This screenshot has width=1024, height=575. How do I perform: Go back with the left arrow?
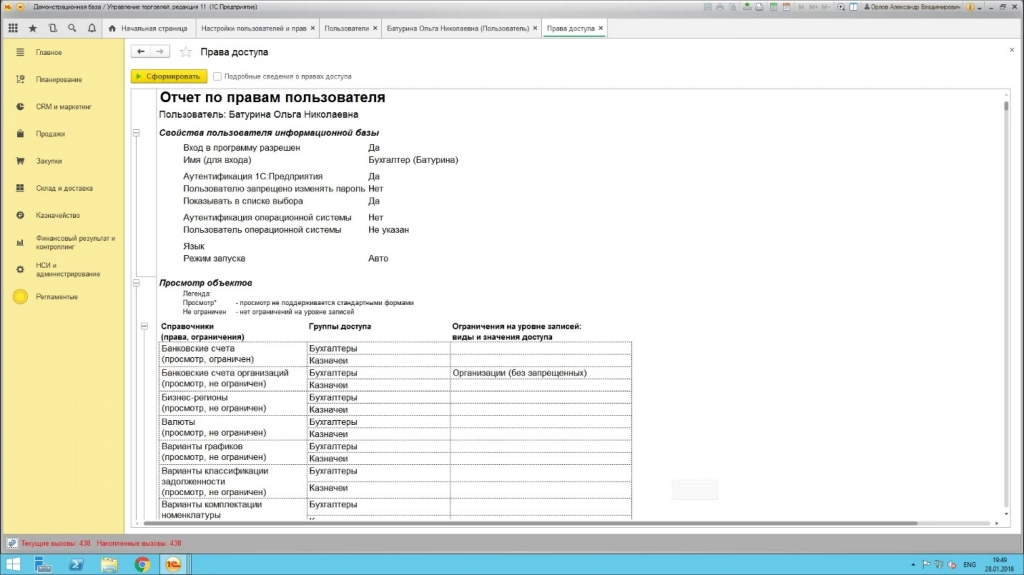141,52
